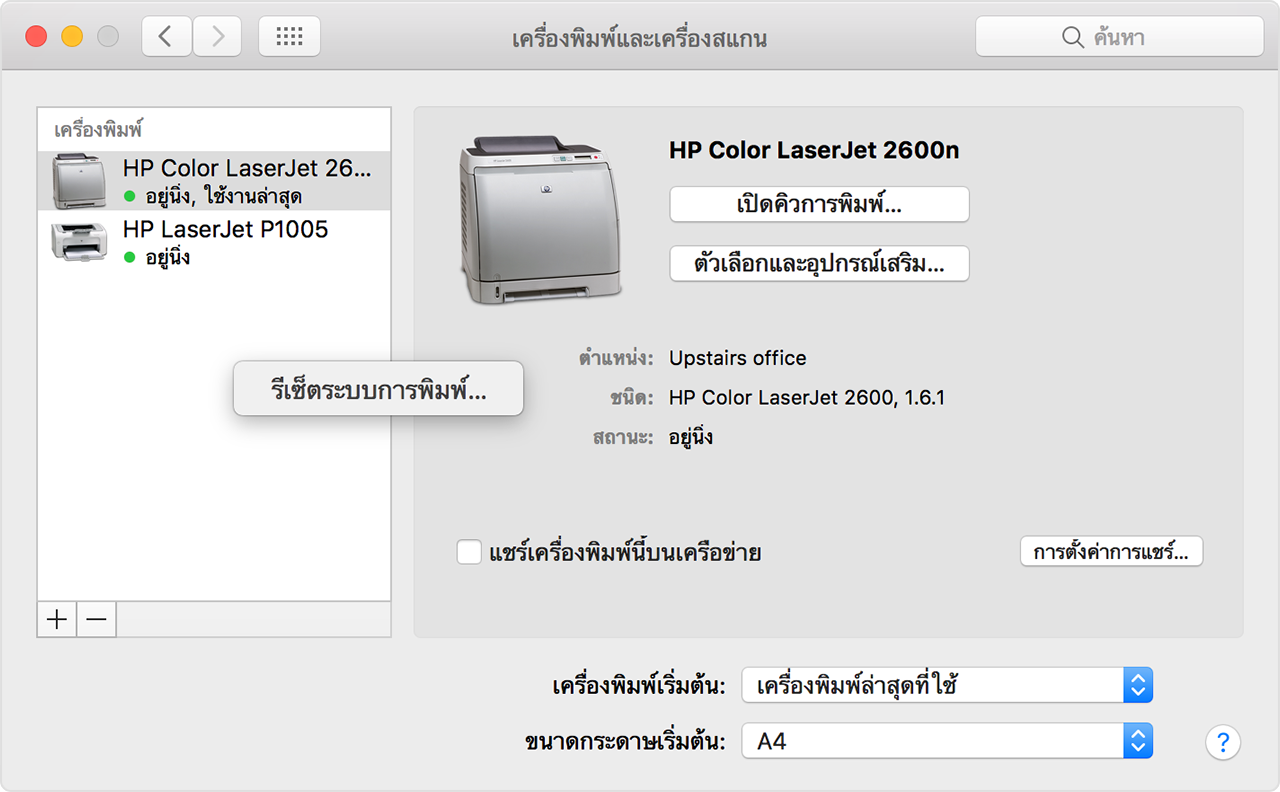Screen dimensions: 1280x792
Task: Open ตัวเลือกและอุปกรณ์เสริม... options
Action: (x=819, y=264)
